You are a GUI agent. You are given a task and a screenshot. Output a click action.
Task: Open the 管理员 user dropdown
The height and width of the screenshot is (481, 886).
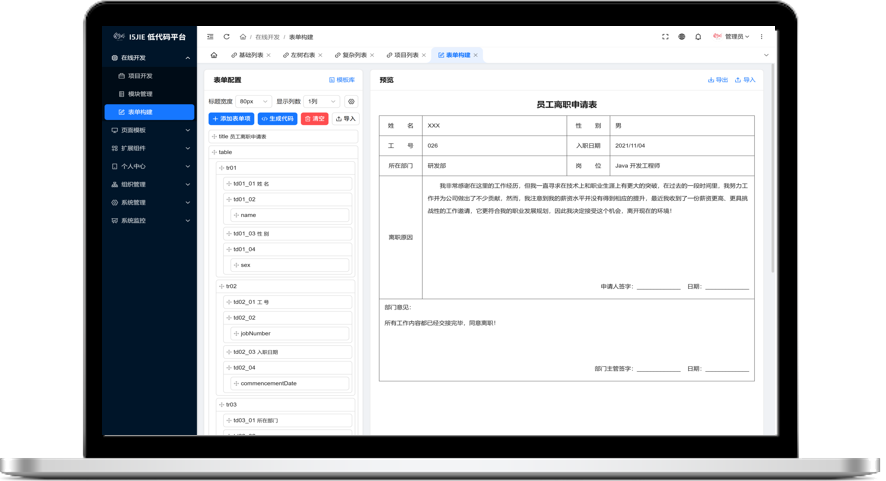click(731, 37)
